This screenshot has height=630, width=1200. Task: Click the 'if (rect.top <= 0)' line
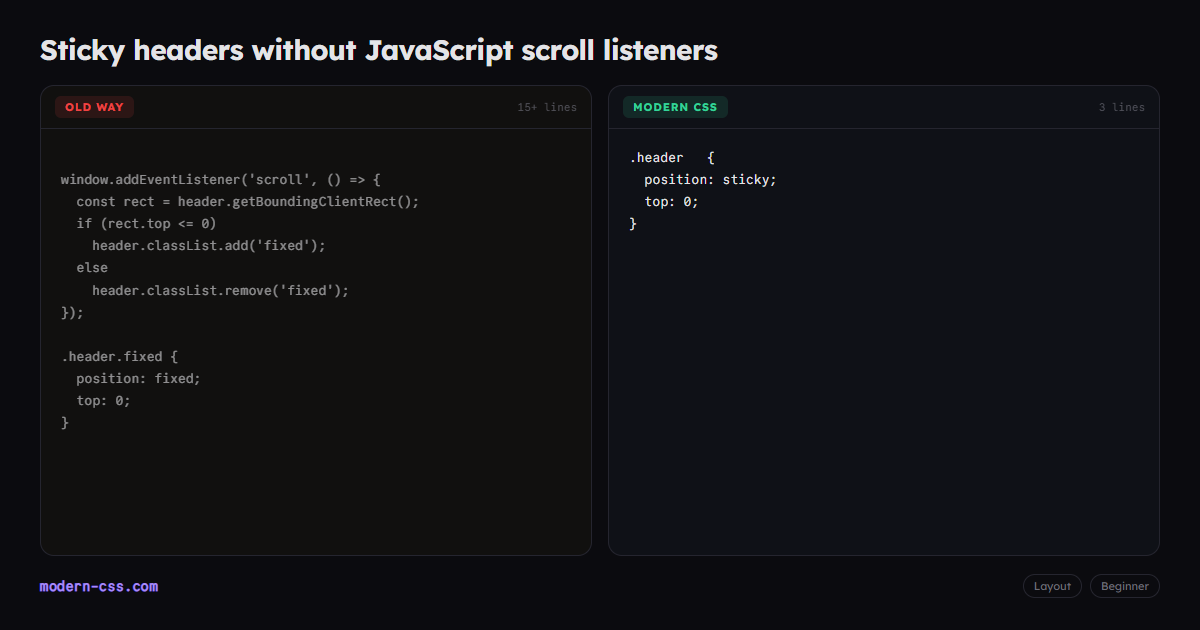pyautogui.click(x=146, y=224)
